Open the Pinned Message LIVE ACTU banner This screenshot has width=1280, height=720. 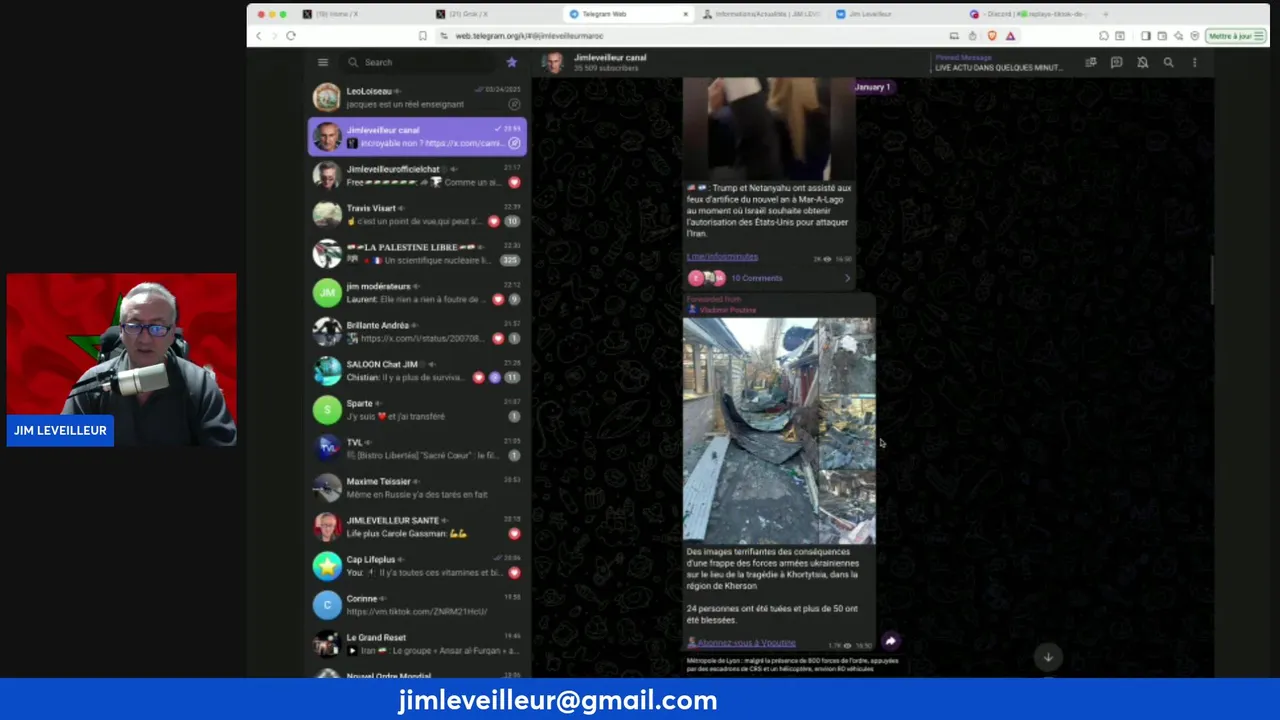tap(1000, 63)
